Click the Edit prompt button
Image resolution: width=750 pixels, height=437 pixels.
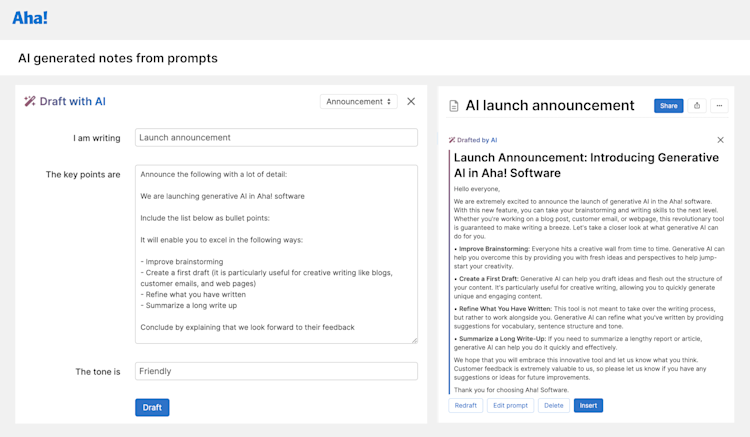point(510,405)
